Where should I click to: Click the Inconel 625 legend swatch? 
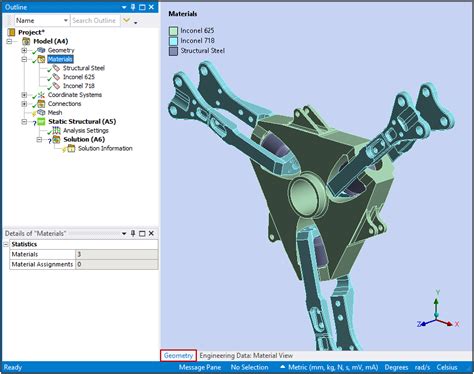173,31
